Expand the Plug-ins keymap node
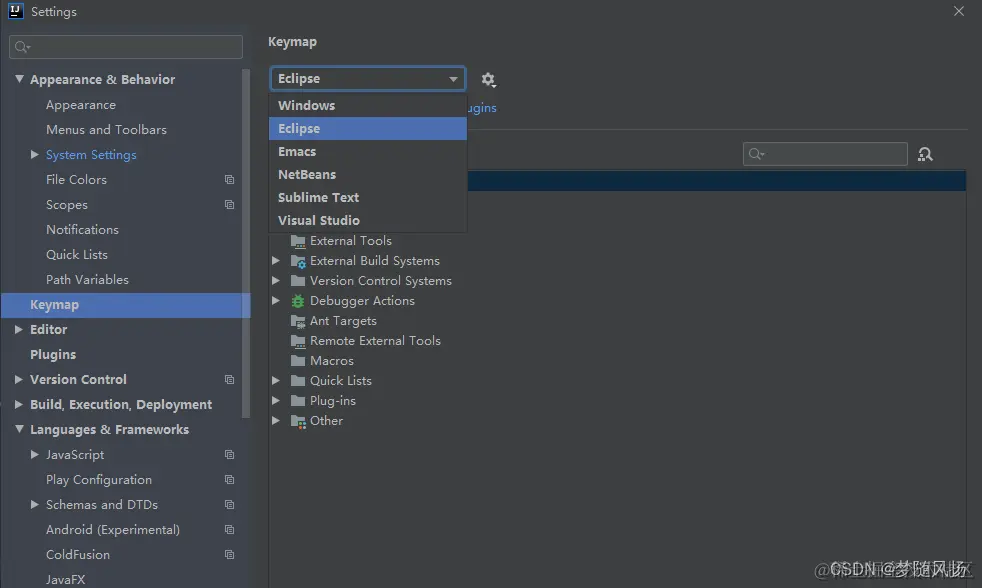 276,401
